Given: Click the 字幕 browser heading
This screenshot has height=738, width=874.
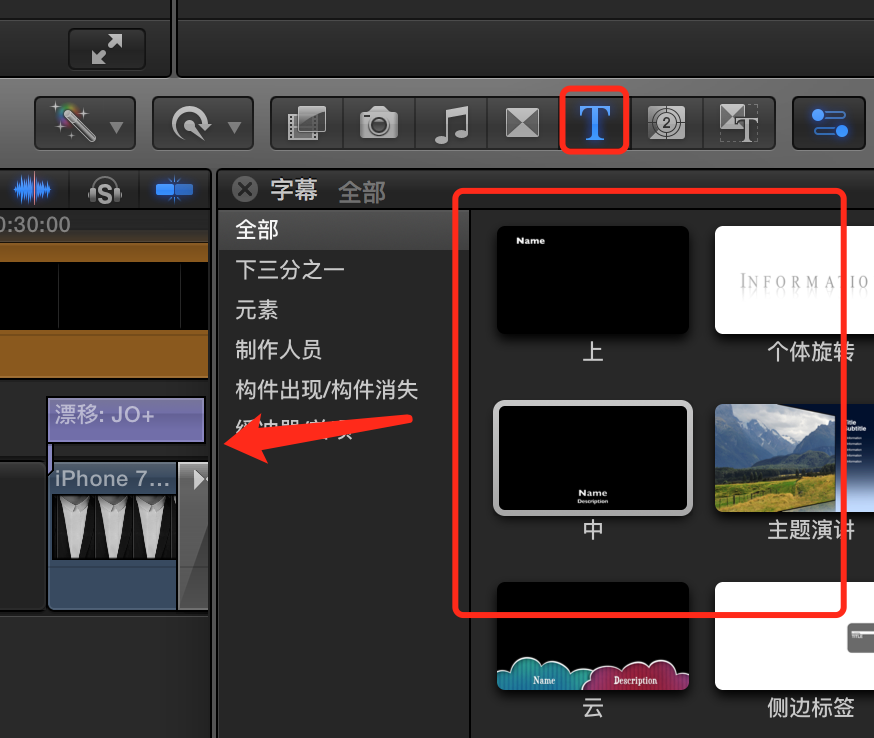Looking at the screenshot, I should (294, 190).
